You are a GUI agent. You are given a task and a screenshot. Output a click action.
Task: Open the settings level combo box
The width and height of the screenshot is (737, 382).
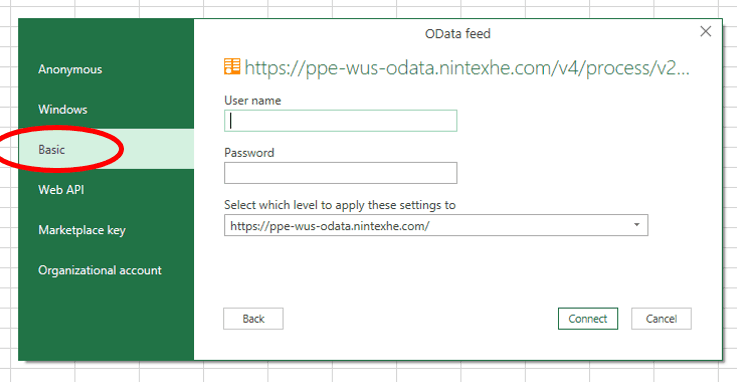(436, 225)
